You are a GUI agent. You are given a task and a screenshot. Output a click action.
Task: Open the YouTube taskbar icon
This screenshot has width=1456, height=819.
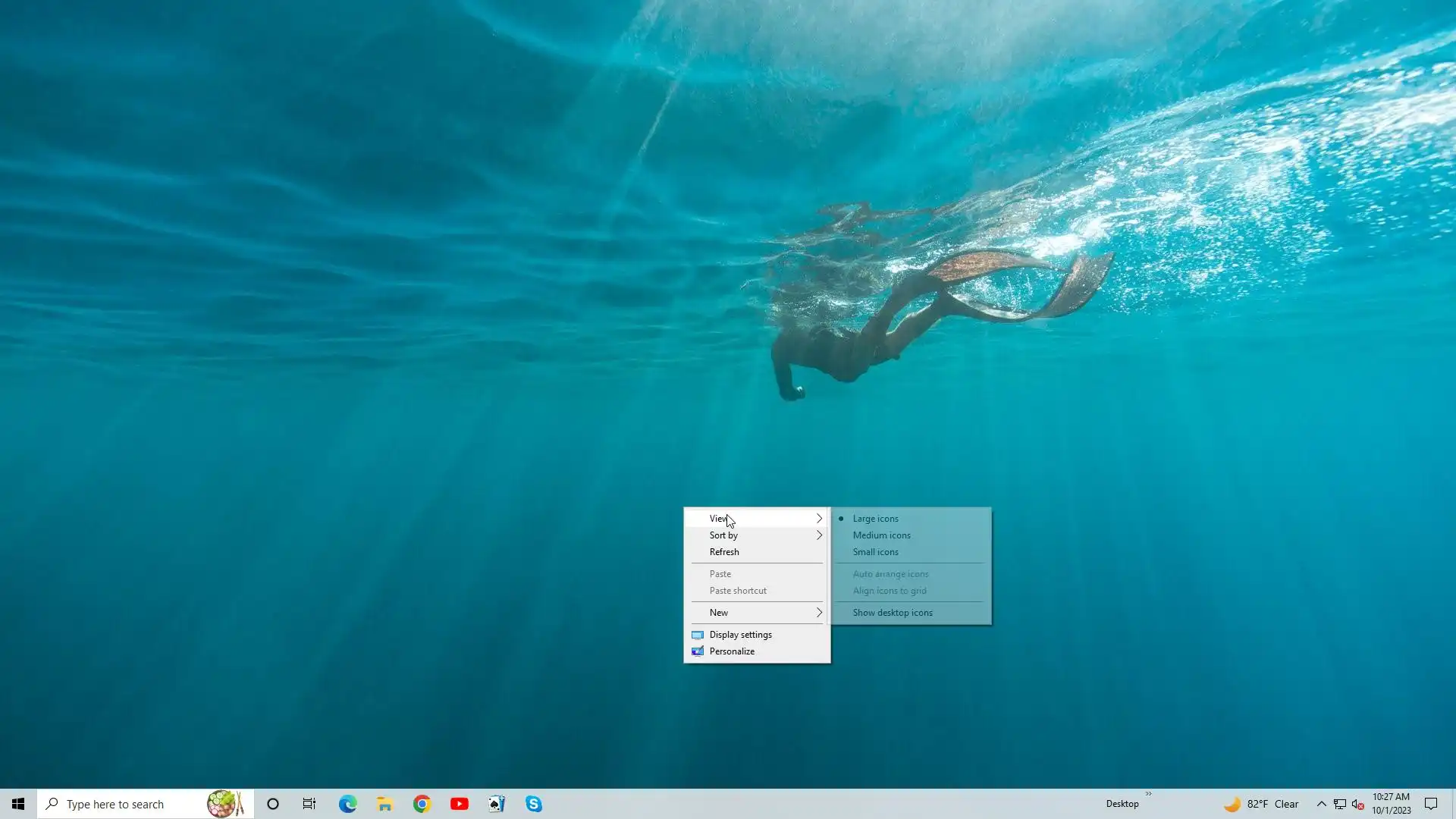point(459,804)
